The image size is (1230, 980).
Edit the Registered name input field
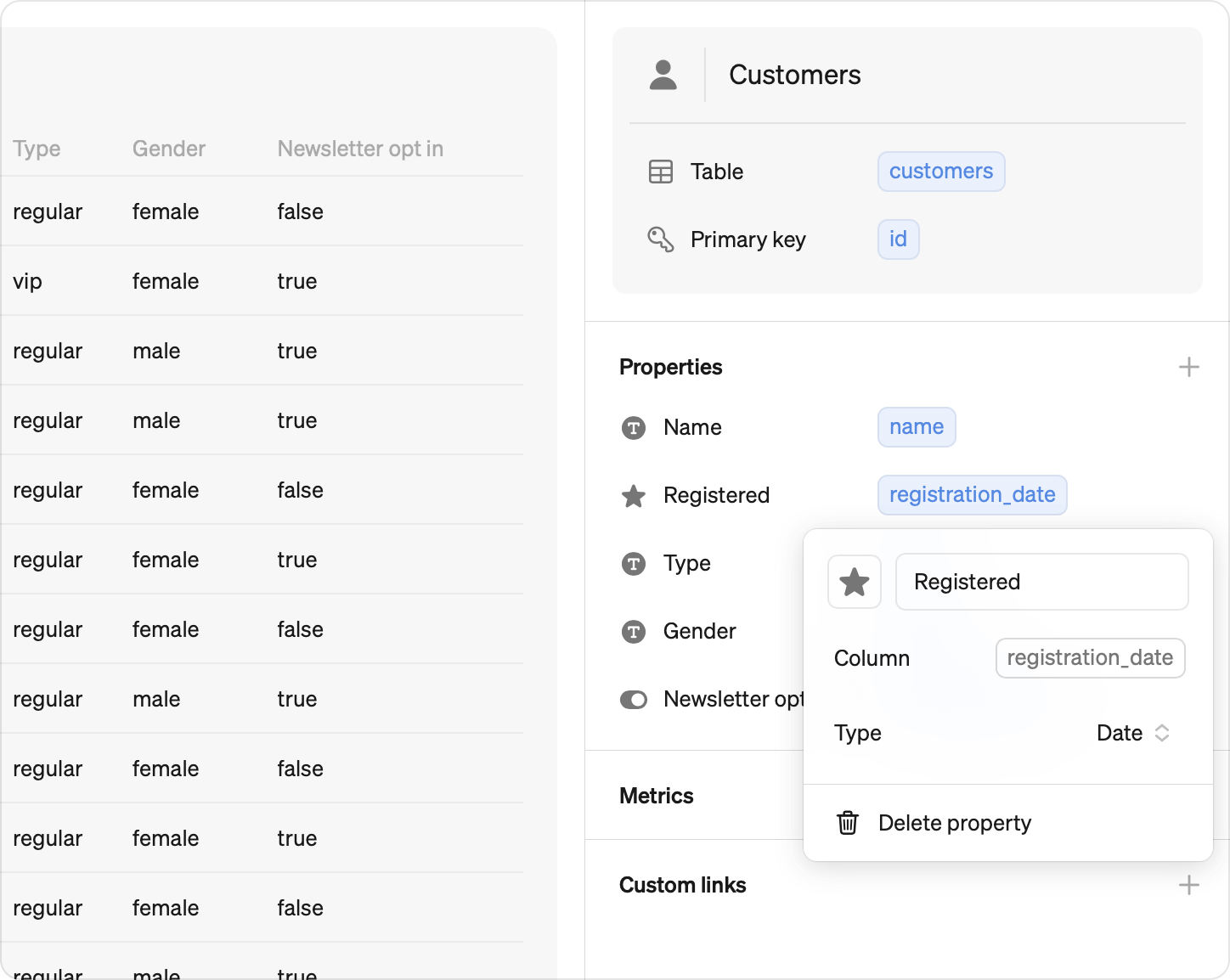[x=1042, y=582]
